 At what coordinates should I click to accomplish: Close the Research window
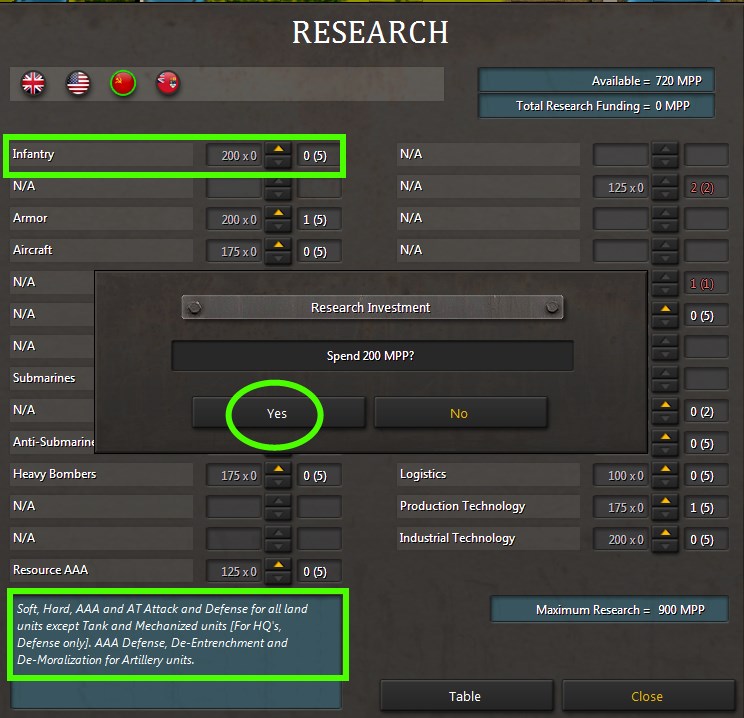[648, 696]
